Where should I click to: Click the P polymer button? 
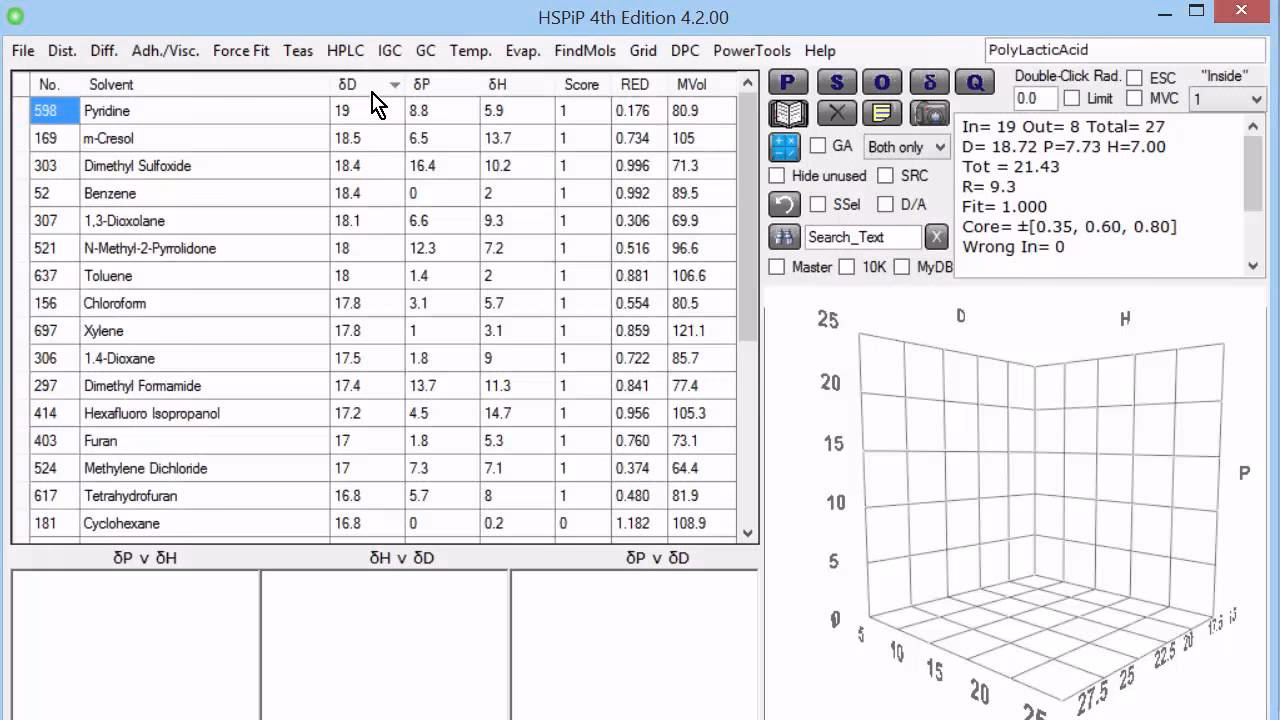point(787,83)
